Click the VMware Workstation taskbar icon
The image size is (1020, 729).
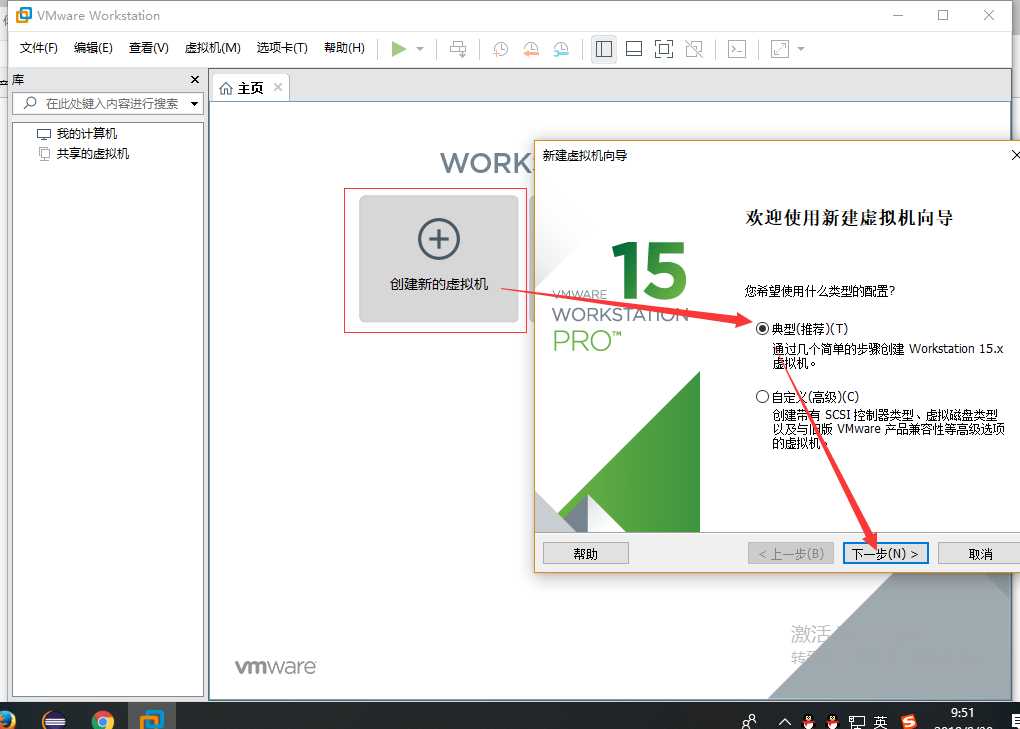152,719
